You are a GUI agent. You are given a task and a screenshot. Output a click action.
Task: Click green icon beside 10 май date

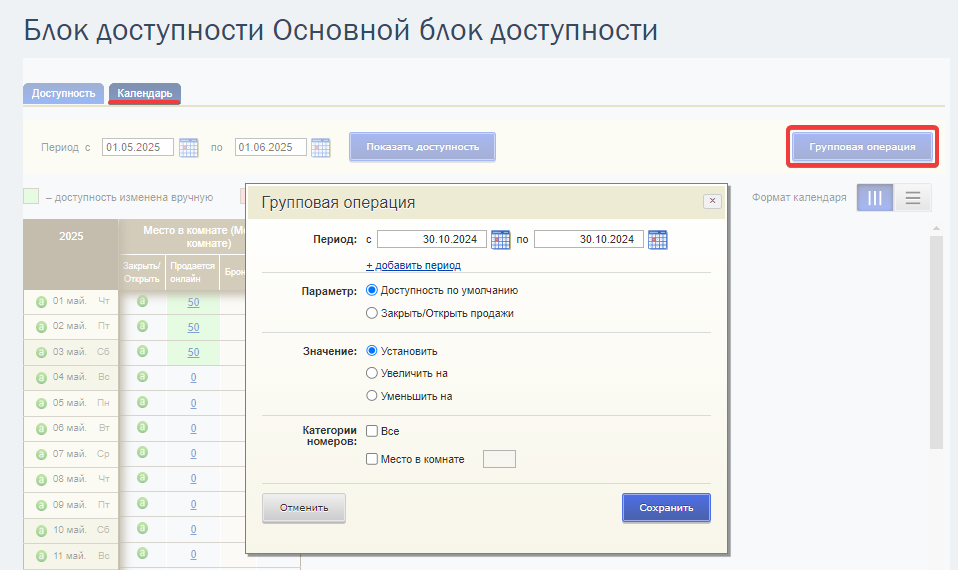pyautogui.click(x=41, y=531)
